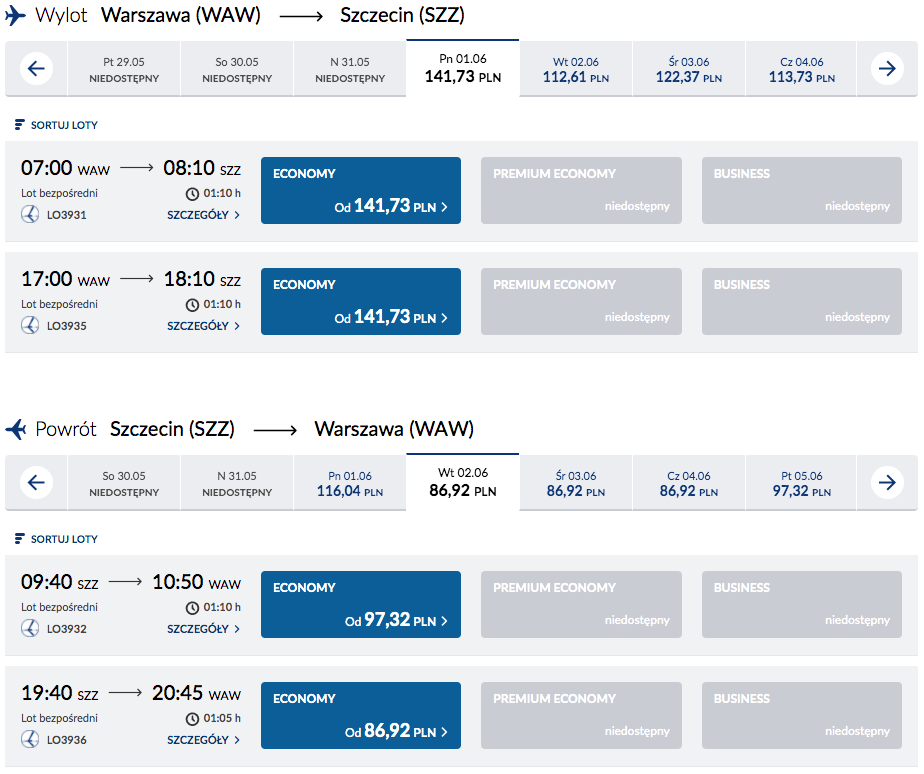Click the sort icon above return flights

(19, 539)
